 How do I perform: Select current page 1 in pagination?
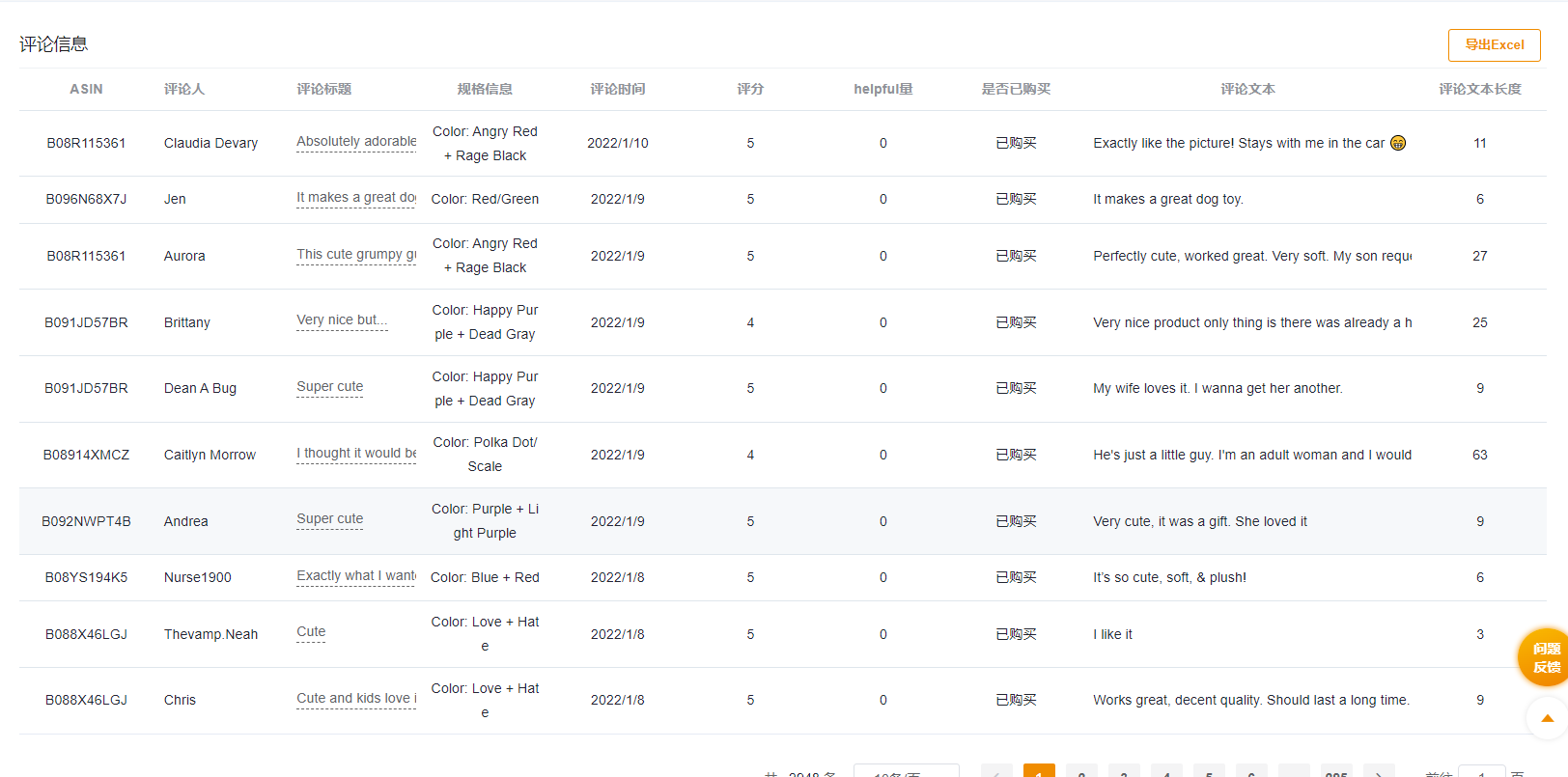point(1039,772)
